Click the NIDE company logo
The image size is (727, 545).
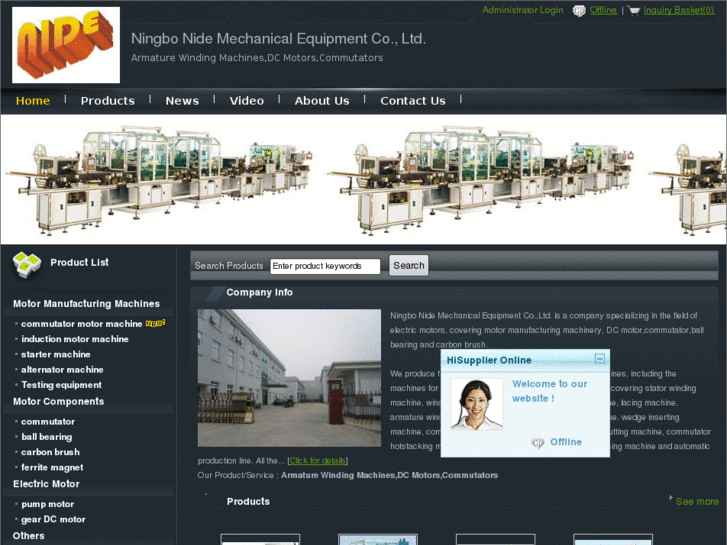(66, 45)
